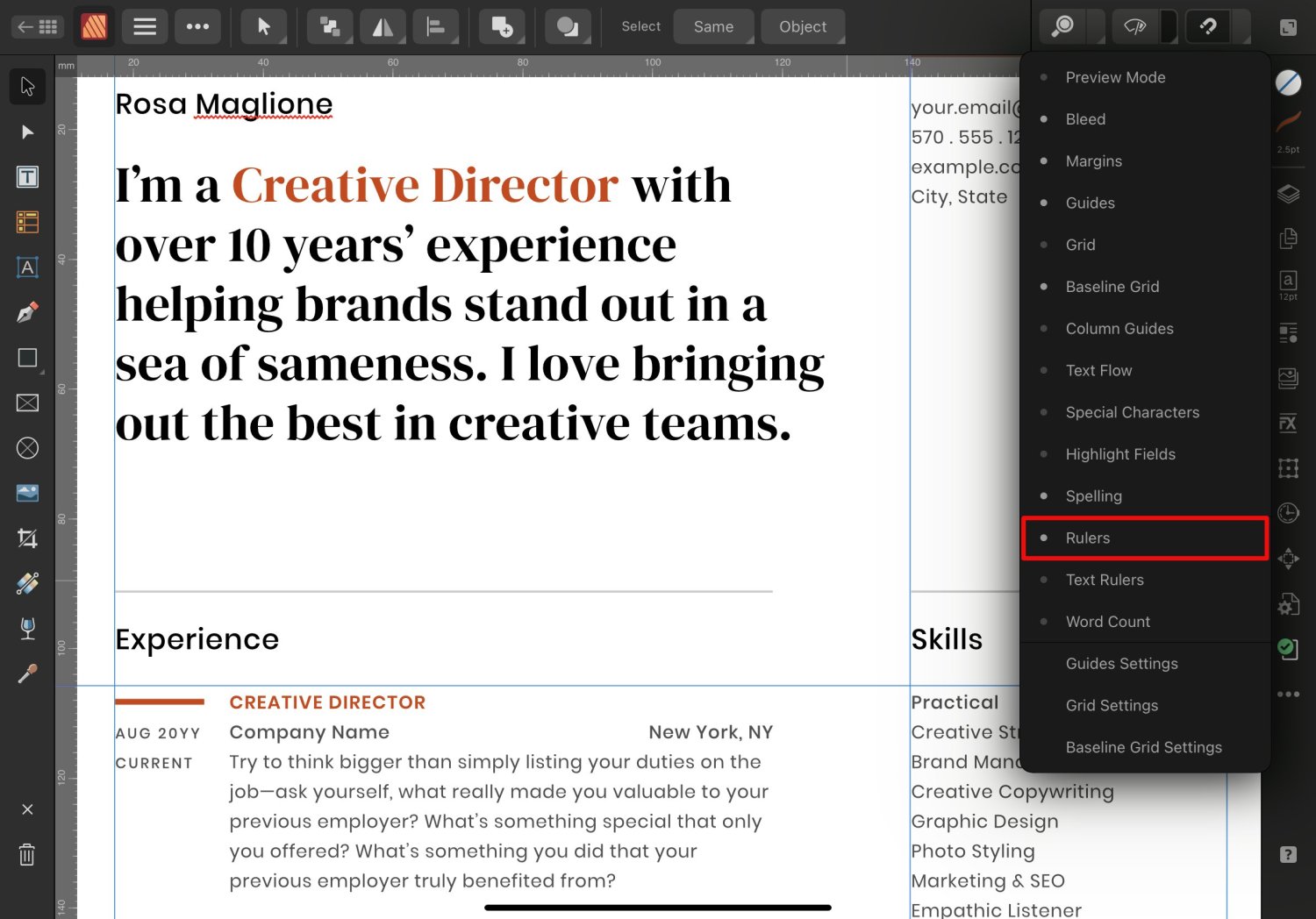Choose the Table tool
Viewport: 1316px width, 919px height.
coord(27,223)
